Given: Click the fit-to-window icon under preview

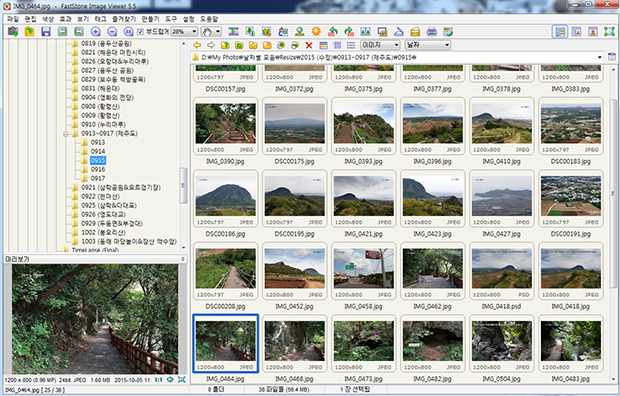Looking at the screenshot, I should pyautogui.click(x=181, y=380).
